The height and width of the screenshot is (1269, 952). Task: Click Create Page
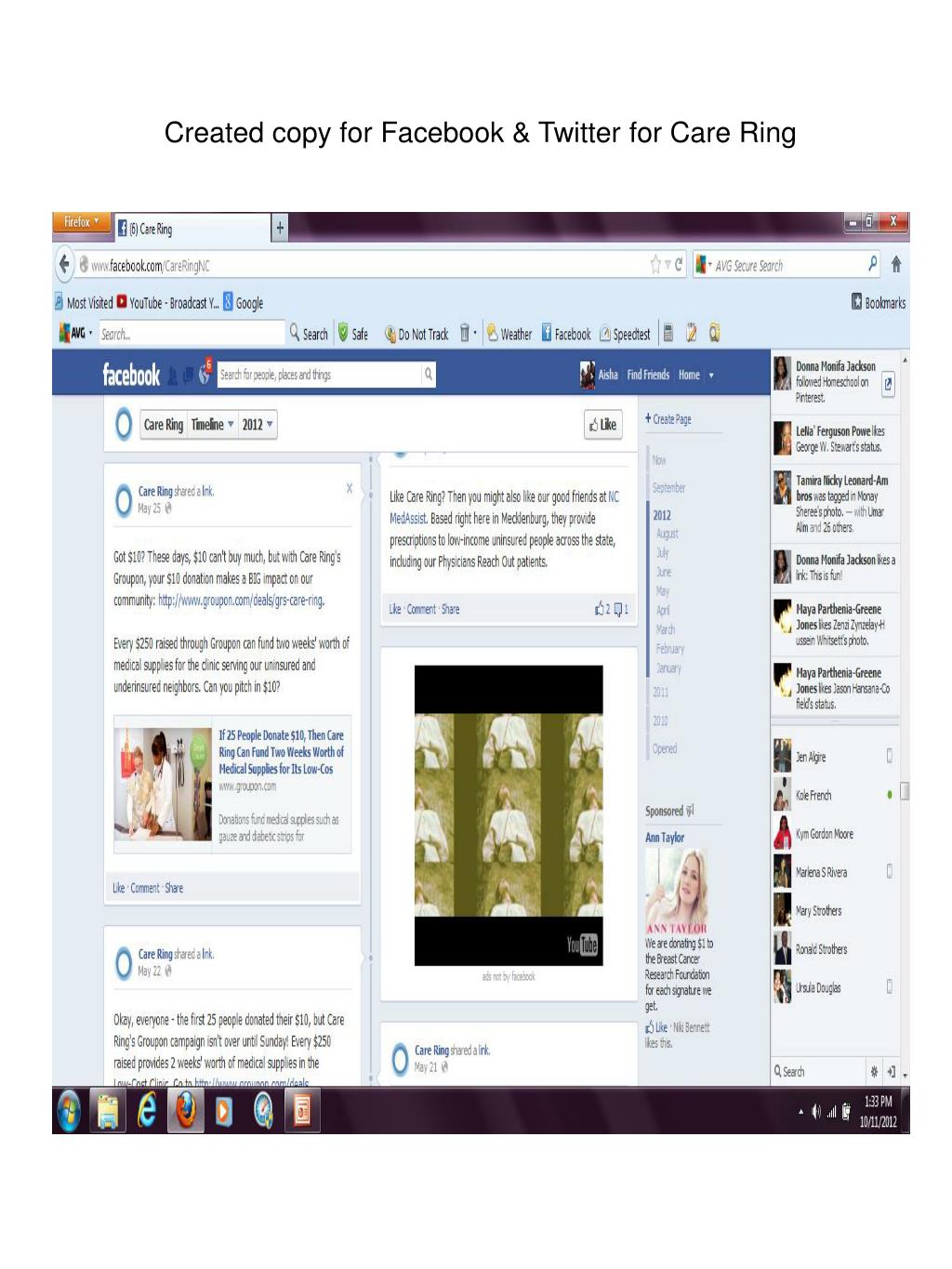(x=668, y=419)
